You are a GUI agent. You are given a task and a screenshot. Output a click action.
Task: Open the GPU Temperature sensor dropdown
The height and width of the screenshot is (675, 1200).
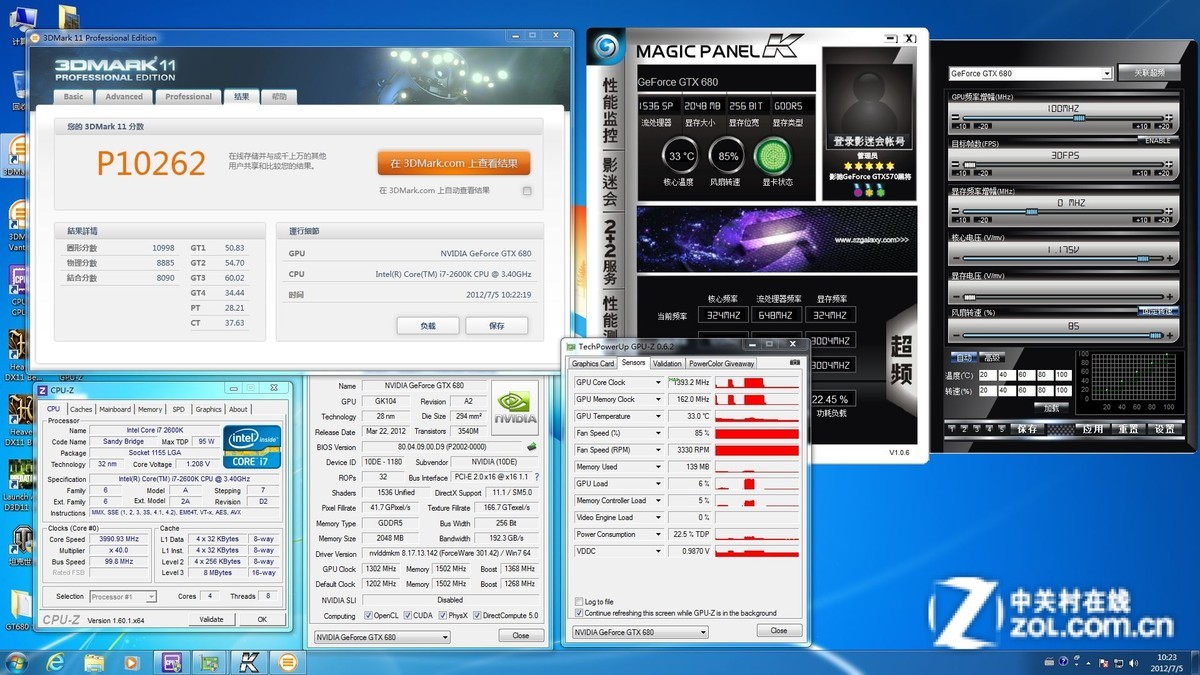(x=658, y=416)
